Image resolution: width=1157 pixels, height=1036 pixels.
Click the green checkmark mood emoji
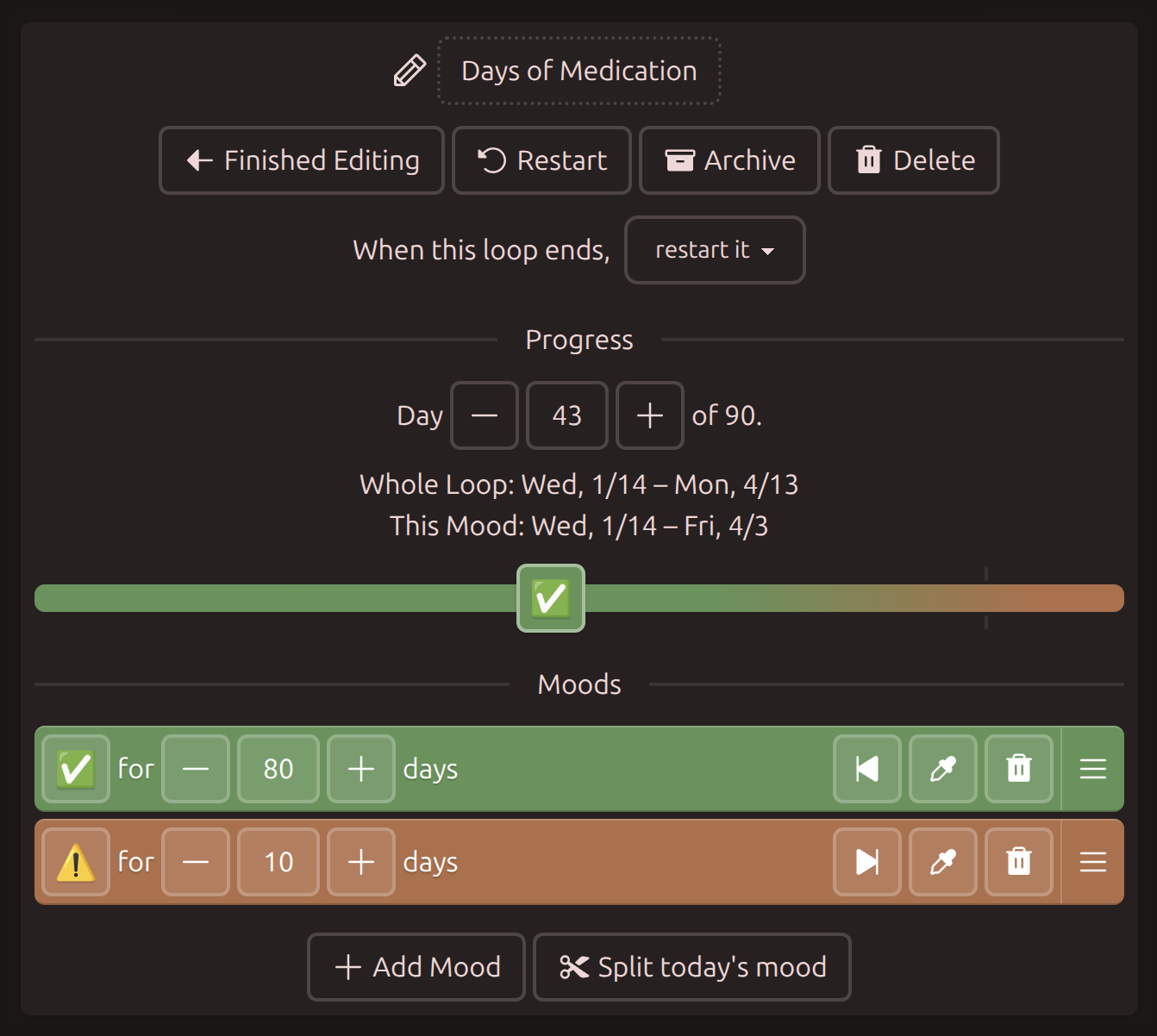pyautogui.click(x=75, y=769)
